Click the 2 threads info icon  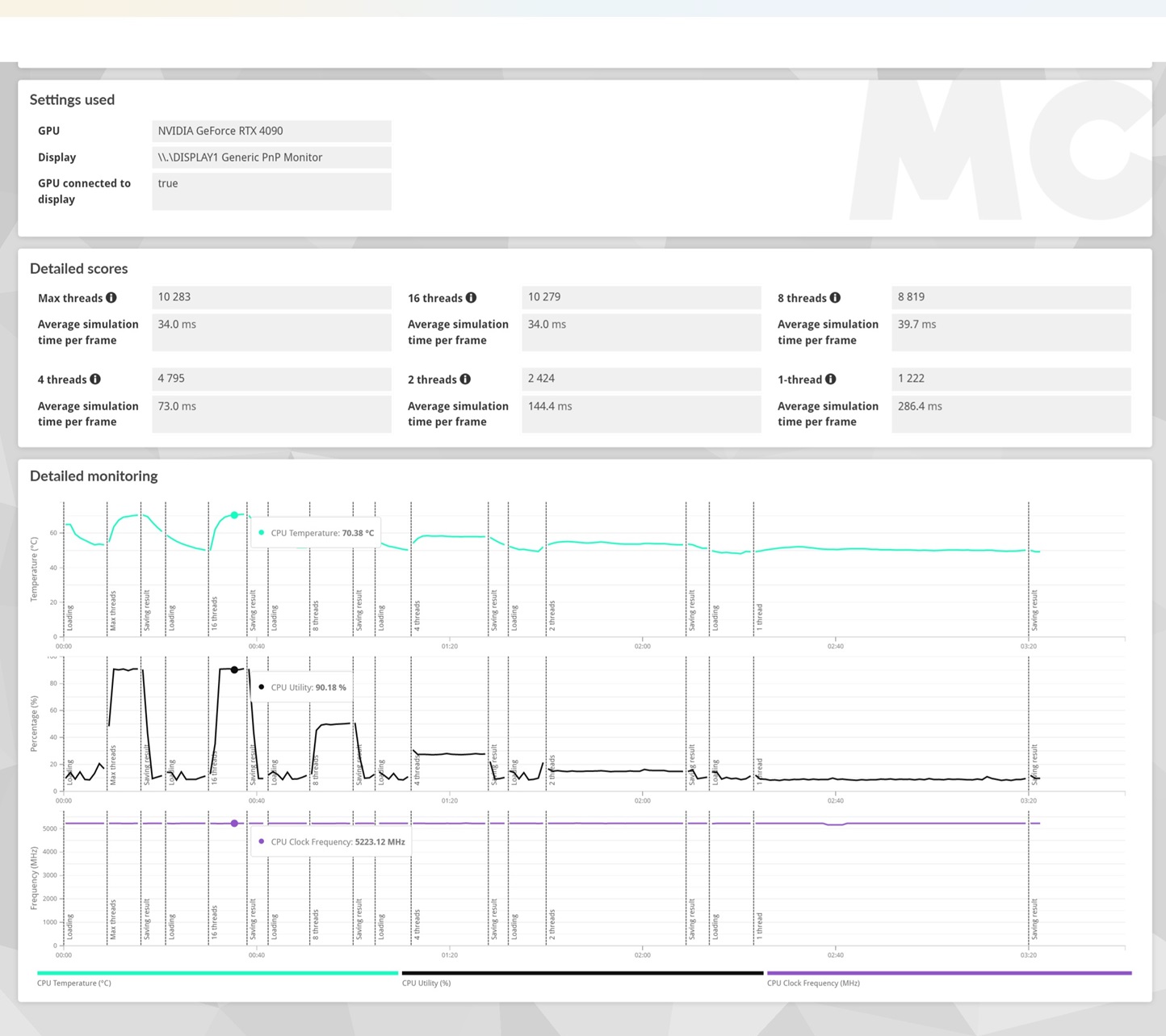[x=465, y=380]
